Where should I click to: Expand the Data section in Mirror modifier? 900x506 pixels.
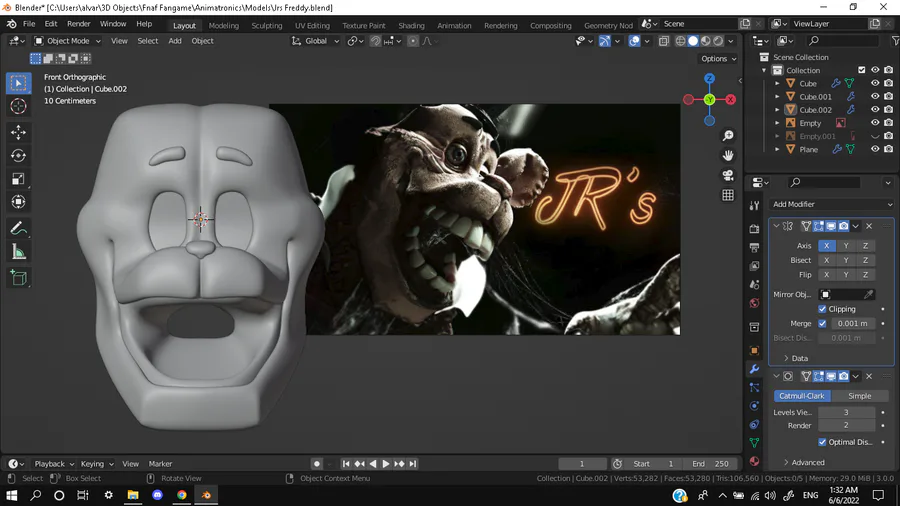coord(795,358)
